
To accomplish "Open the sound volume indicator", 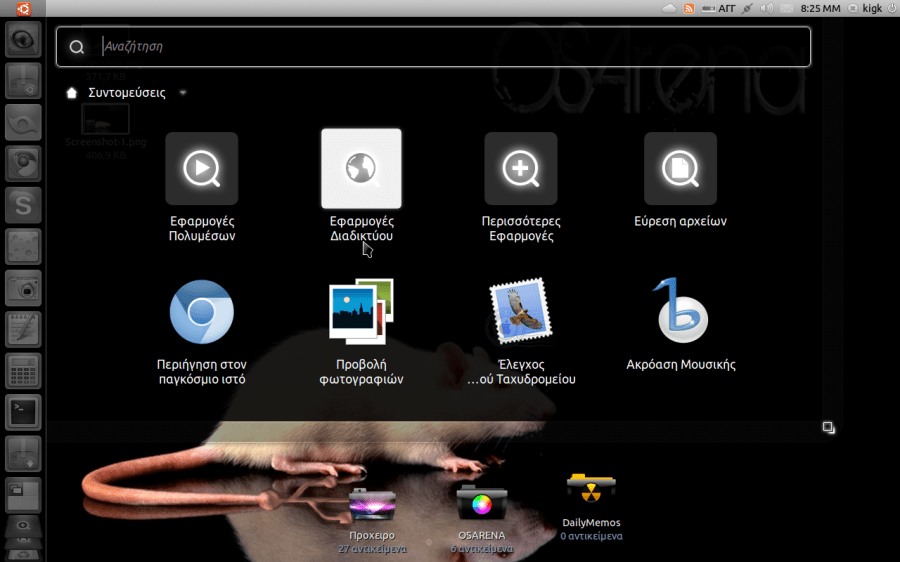I will 766,8.
